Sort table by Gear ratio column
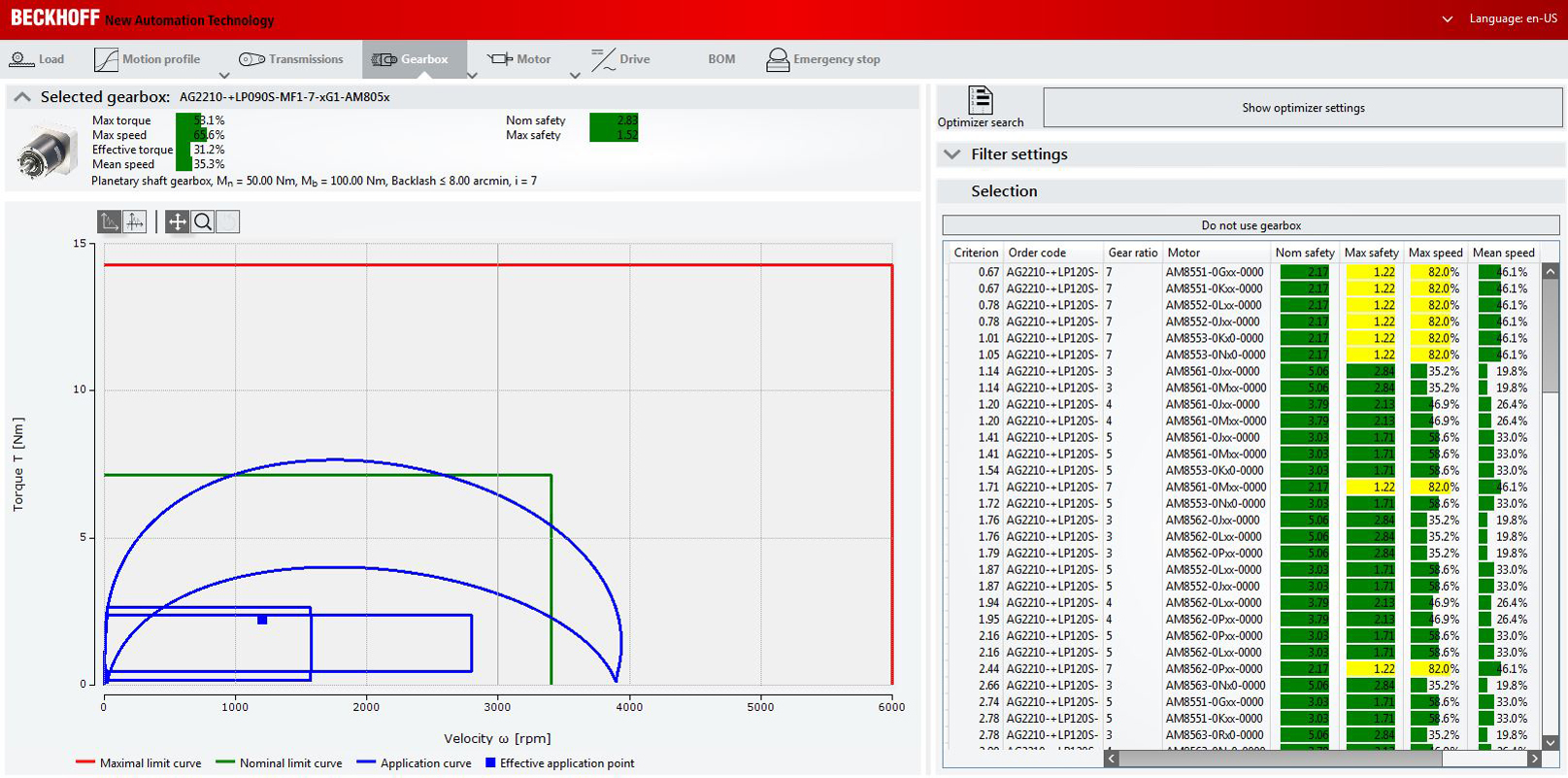This screenshot has height=778, width=1568. pos(1133,253)
